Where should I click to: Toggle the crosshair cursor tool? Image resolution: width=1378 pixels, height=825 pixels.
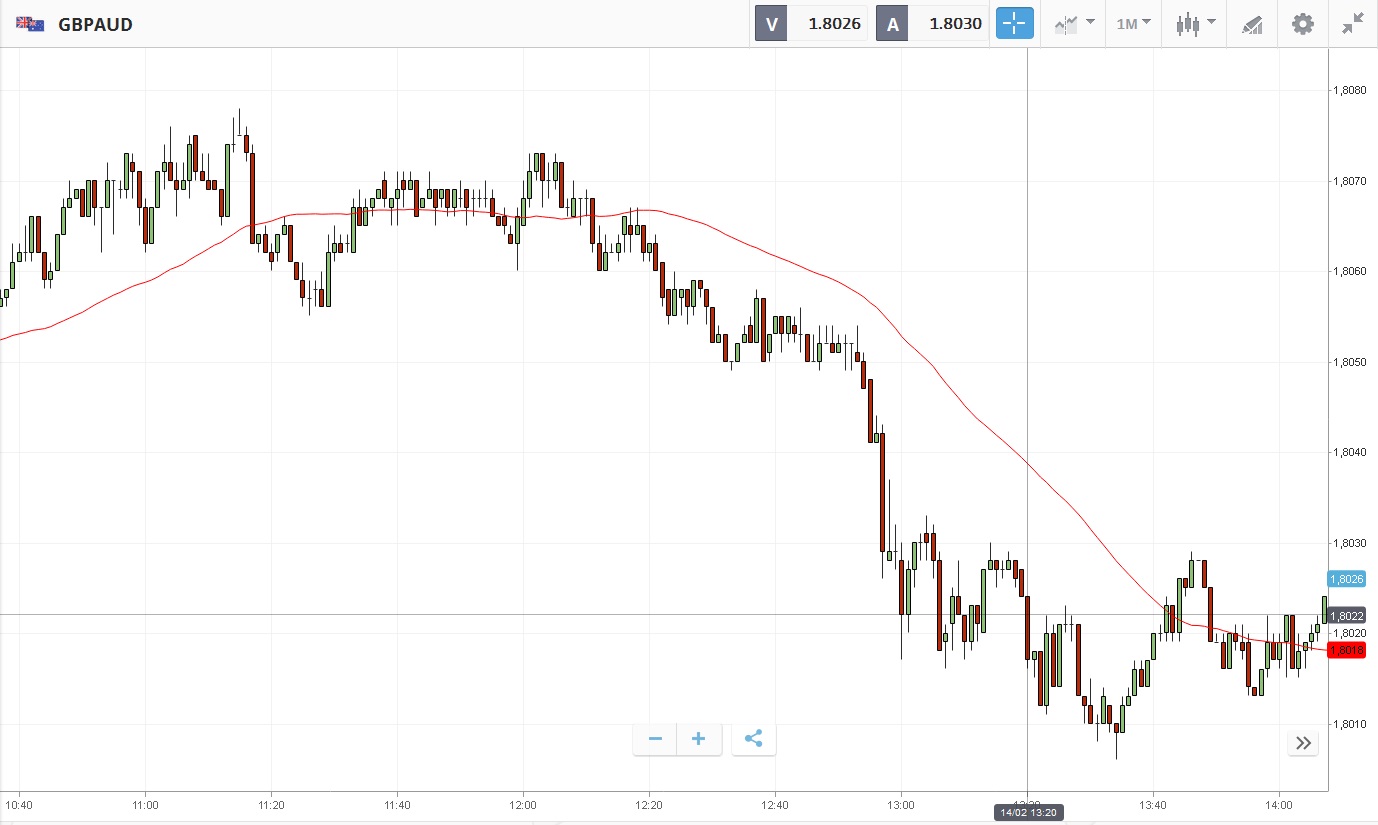[x=1014, y=24]
